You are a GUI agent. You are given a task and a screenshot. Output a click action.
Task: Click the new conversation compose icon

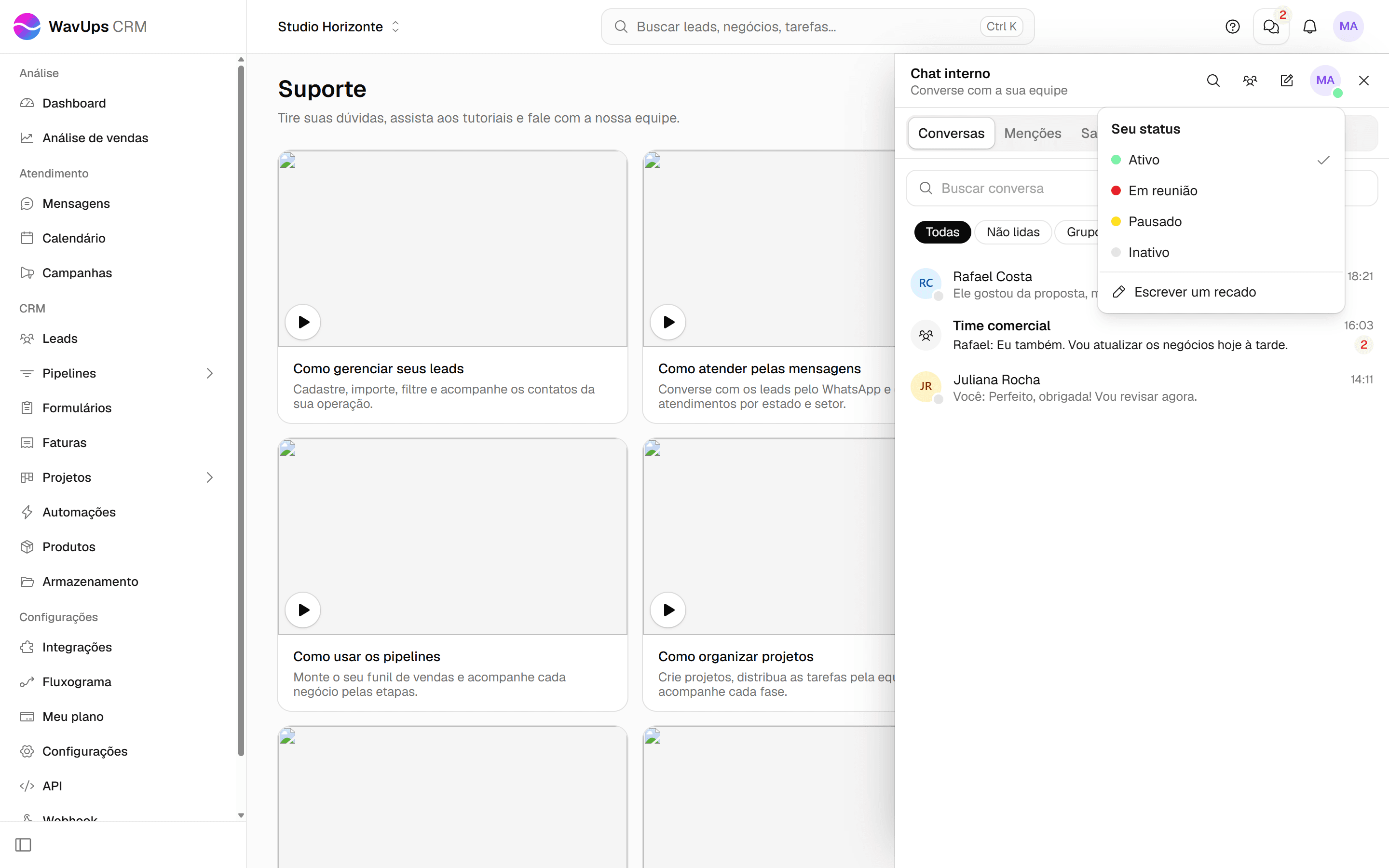tap(1287, 81)
